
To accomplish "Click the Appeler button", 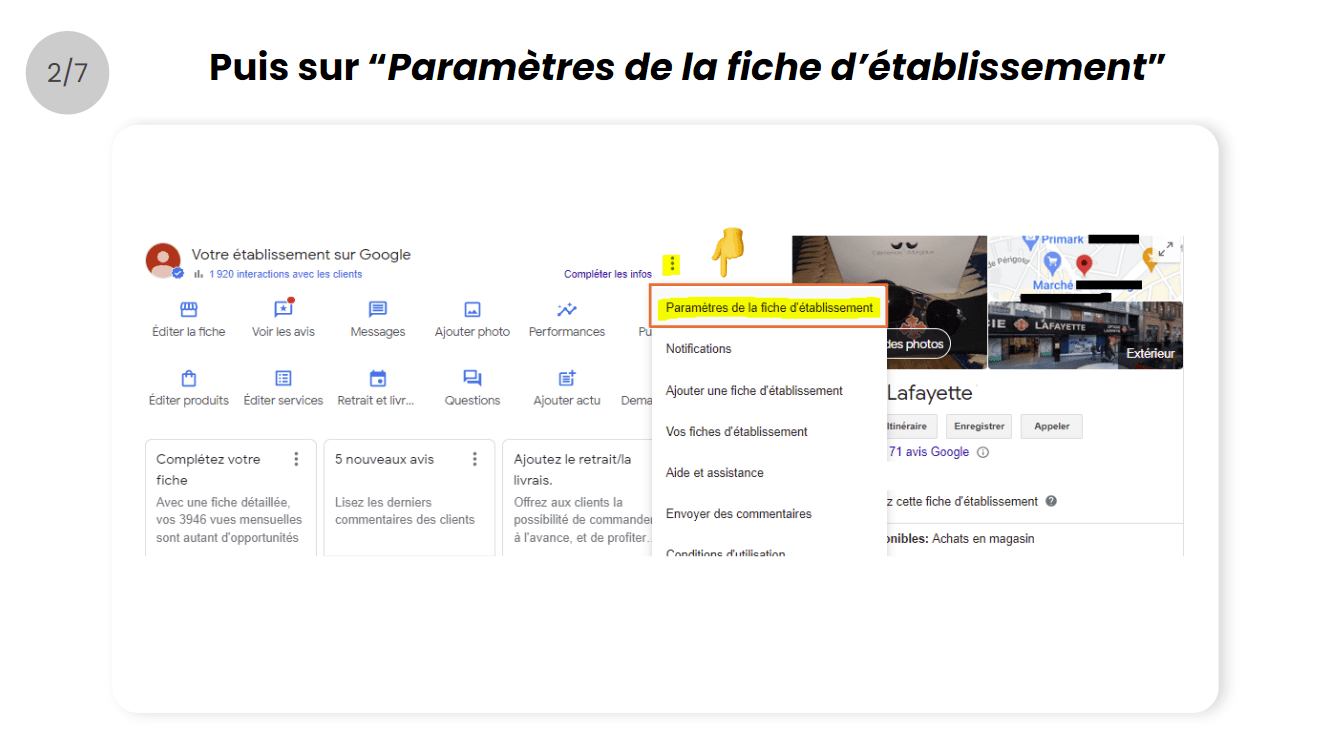I will click(x=1051, y=426).
